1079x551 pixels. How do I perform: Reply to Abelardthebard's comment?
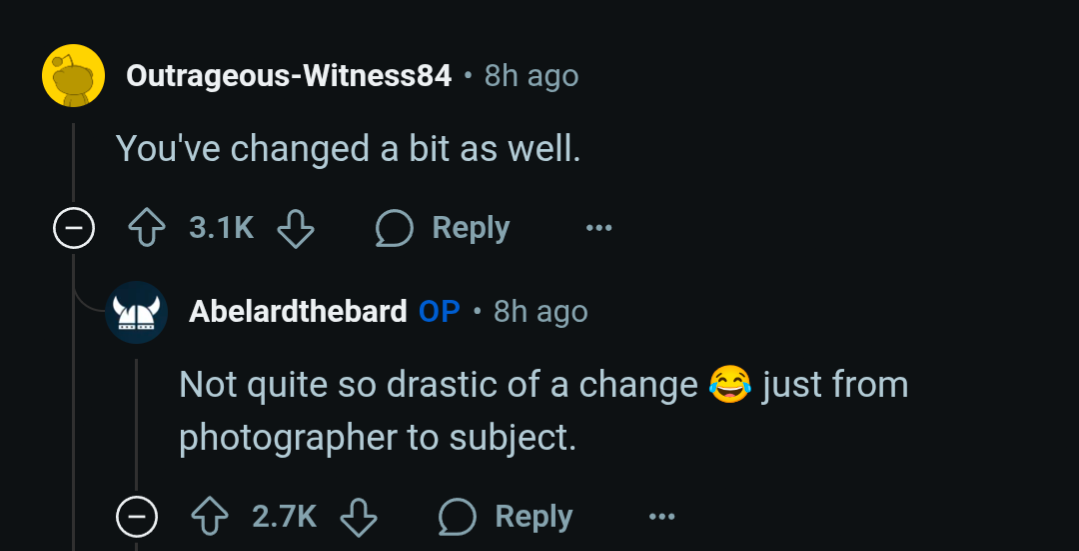pos(506,517)
